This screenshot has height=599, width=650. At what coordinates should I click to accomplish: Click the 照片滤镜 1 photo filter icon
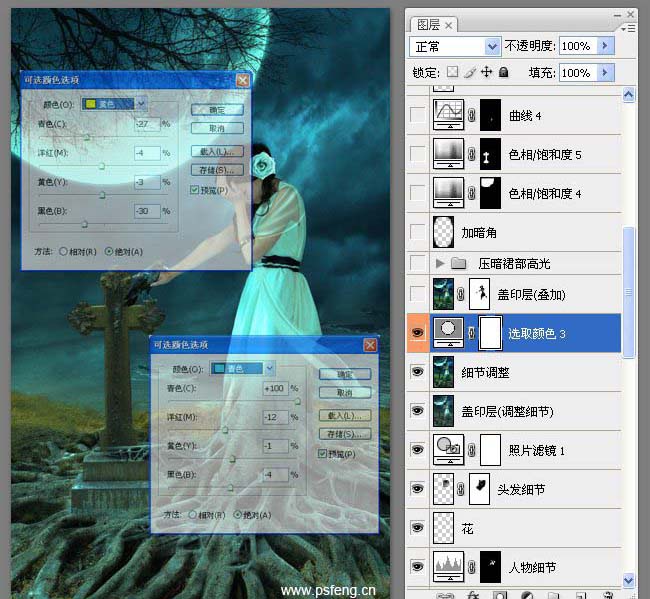(449, 450)
